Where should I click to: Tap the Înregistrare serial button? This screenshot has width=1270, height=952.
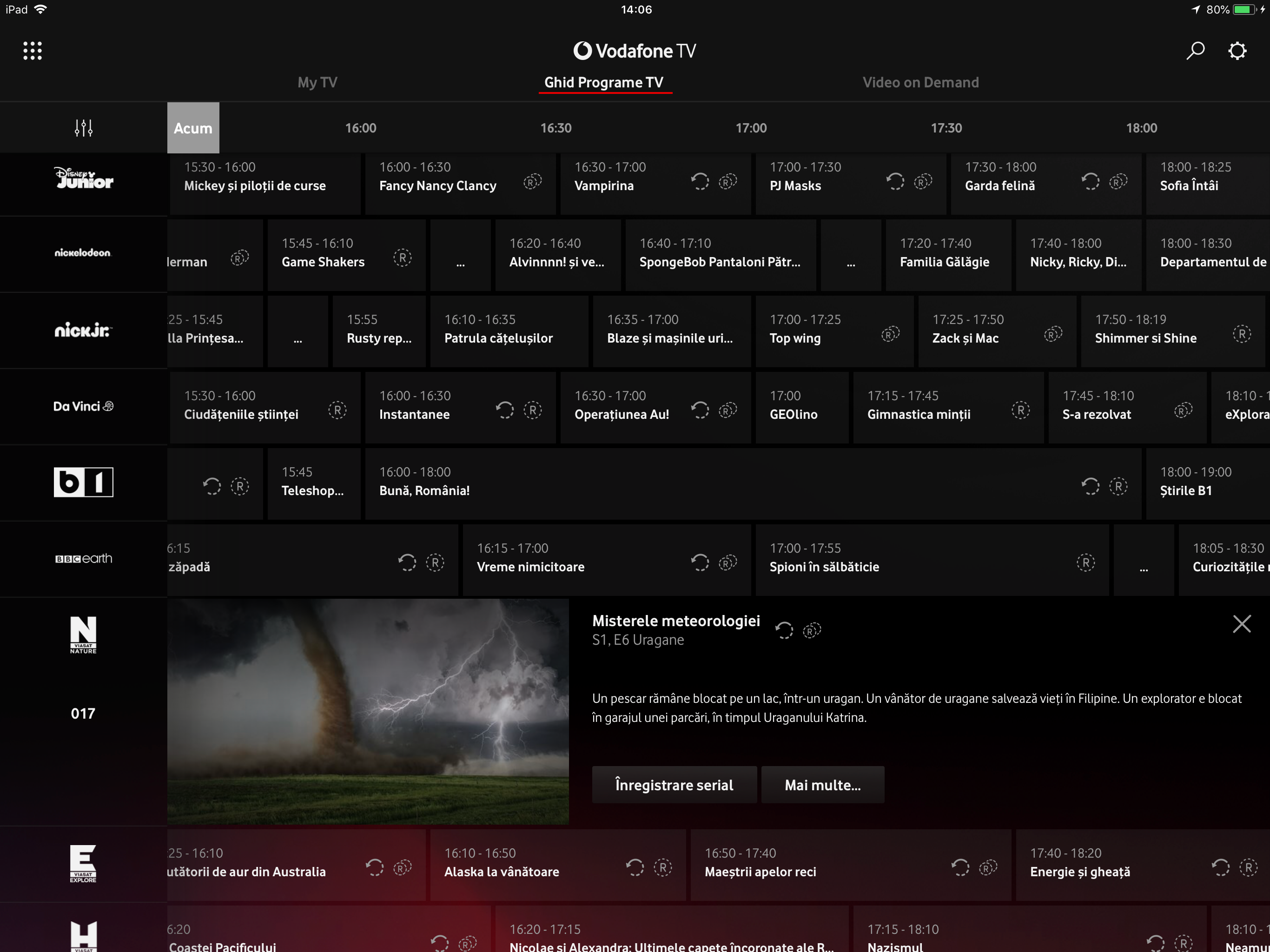675,784
